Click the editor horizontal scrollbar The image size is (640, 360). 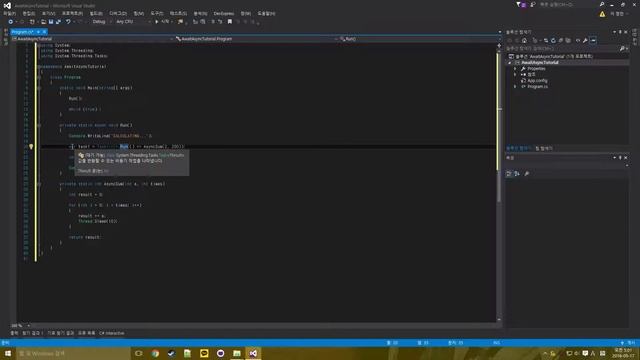point(265,326)
